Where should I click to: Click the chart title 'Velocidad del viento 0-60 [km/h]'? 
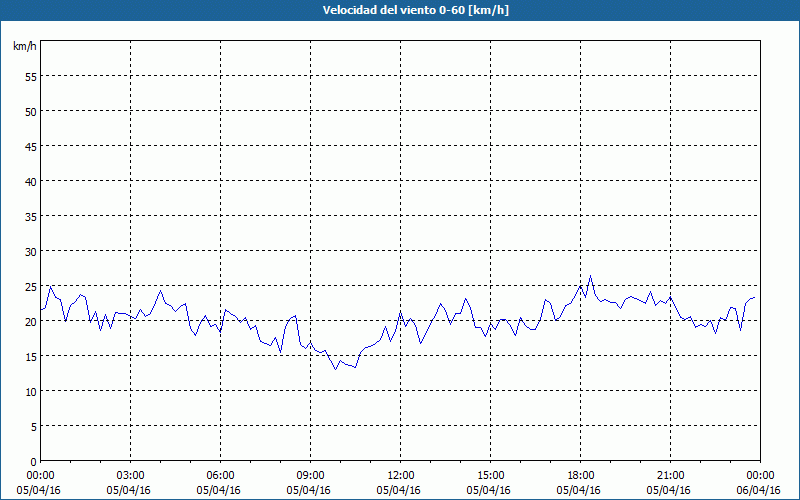pos(415,10)
